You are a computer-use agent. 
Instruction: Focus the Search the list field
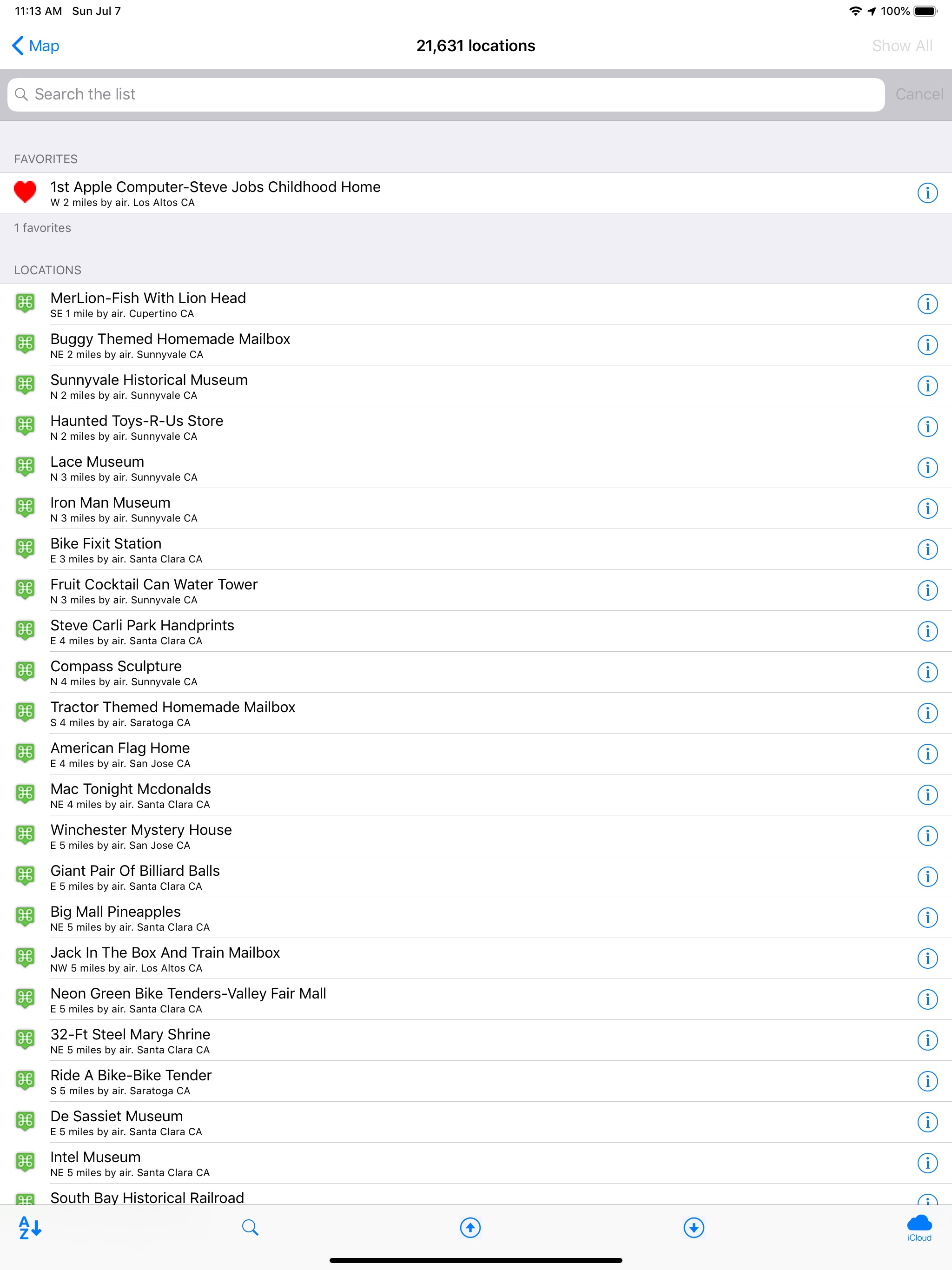446,95
